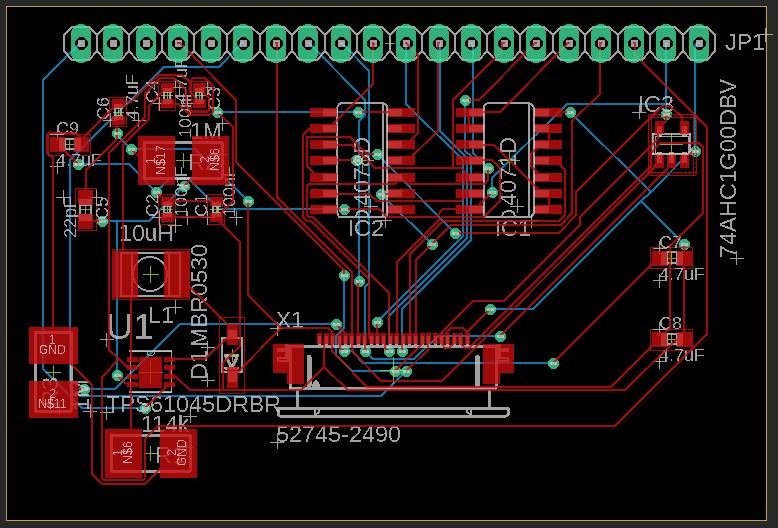
Task: Click the C5 capacitor label
Action: pyautogui.click(x=102, y=207)
